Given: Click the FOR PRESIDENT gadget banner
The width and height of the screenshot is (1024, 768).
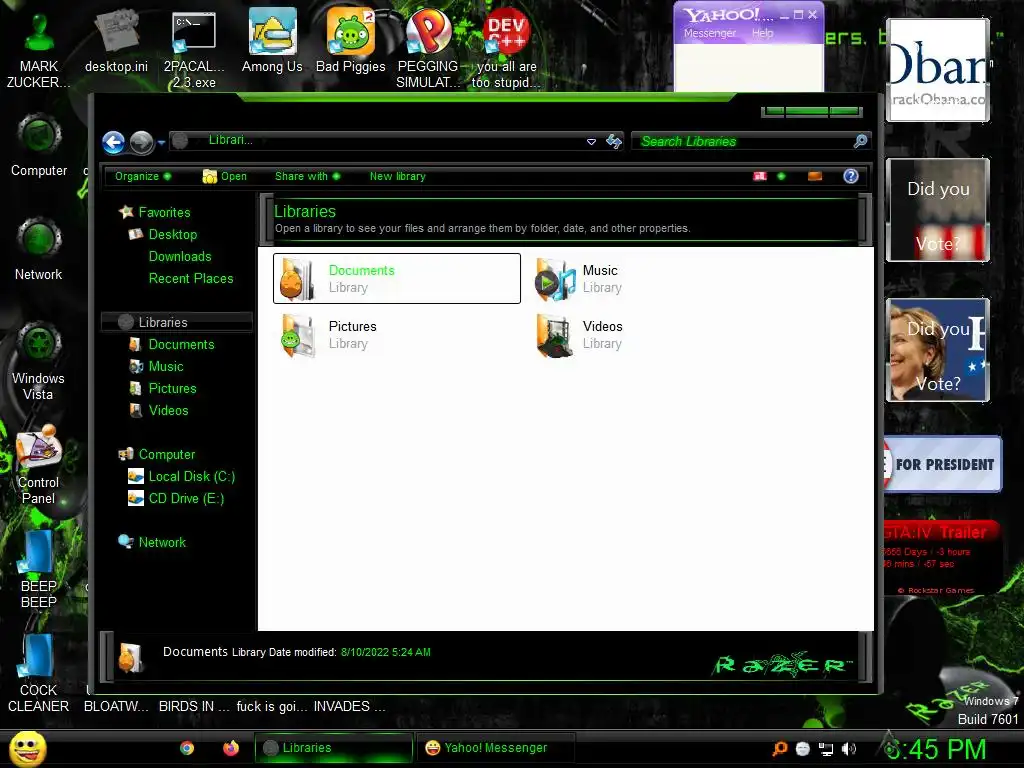Looking at the screenshot, I should (x=942, y=464).
